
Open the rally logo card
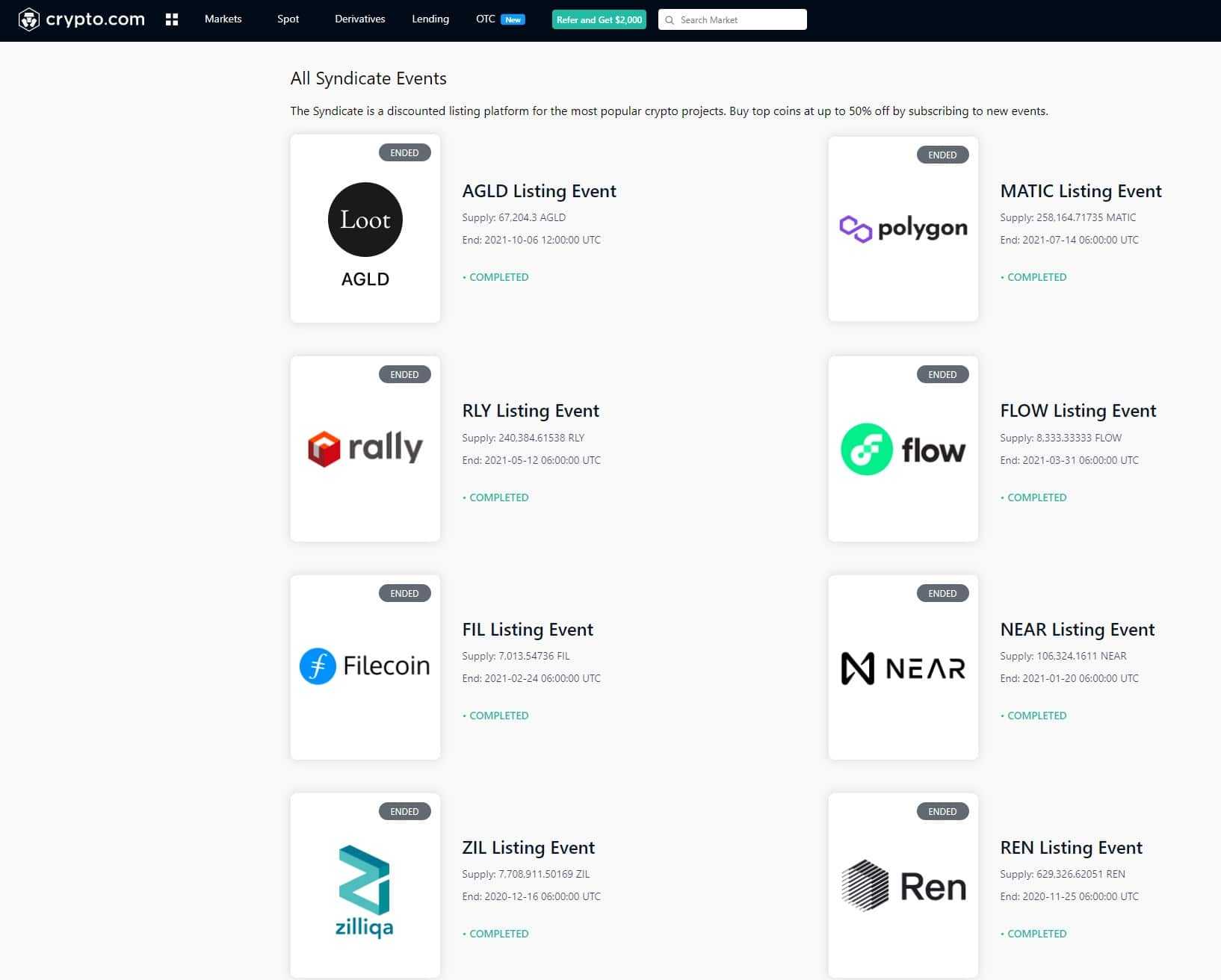coord(365,449)
